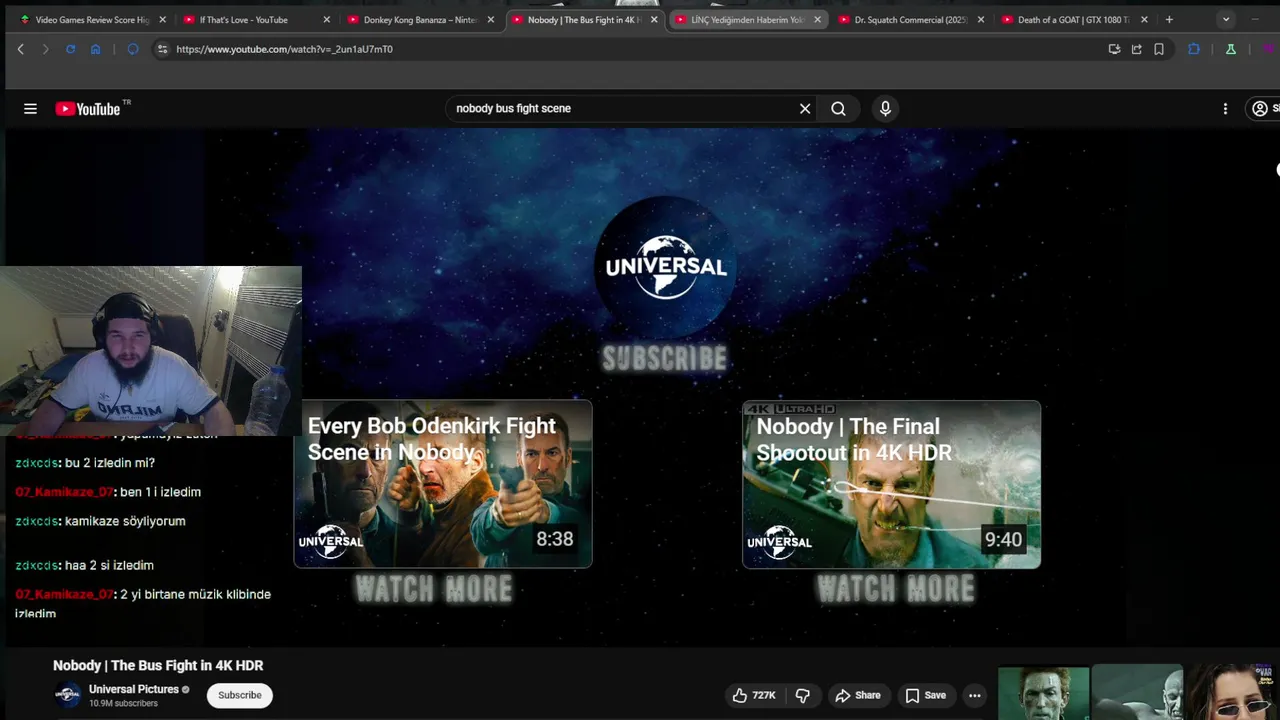Open more actions ellipsis under video

tap(975, 695)
